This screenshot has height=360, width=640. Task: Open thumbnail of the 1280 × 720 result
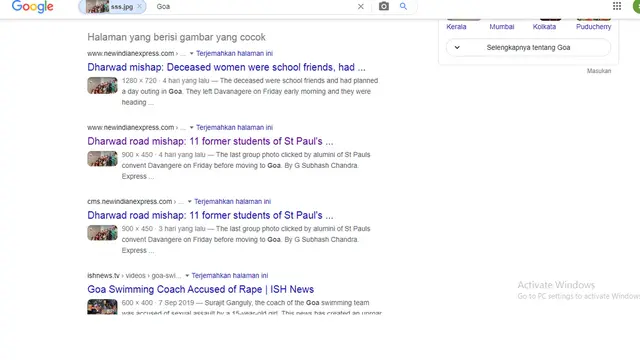tap(102, 85)
